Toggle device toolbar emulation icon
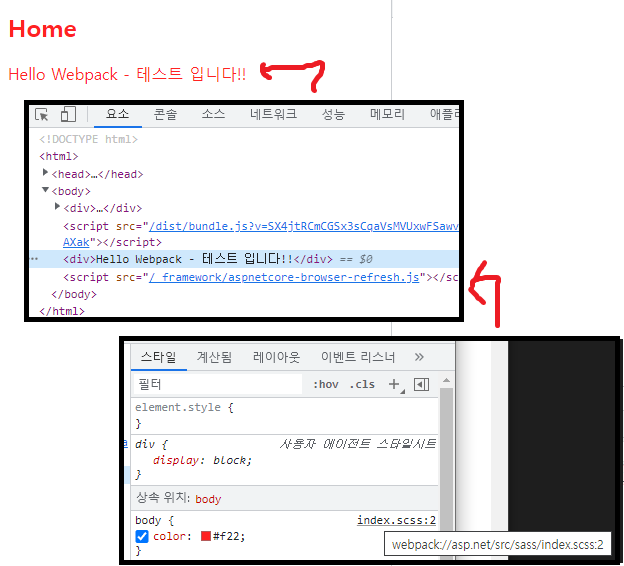 point(68,114)
